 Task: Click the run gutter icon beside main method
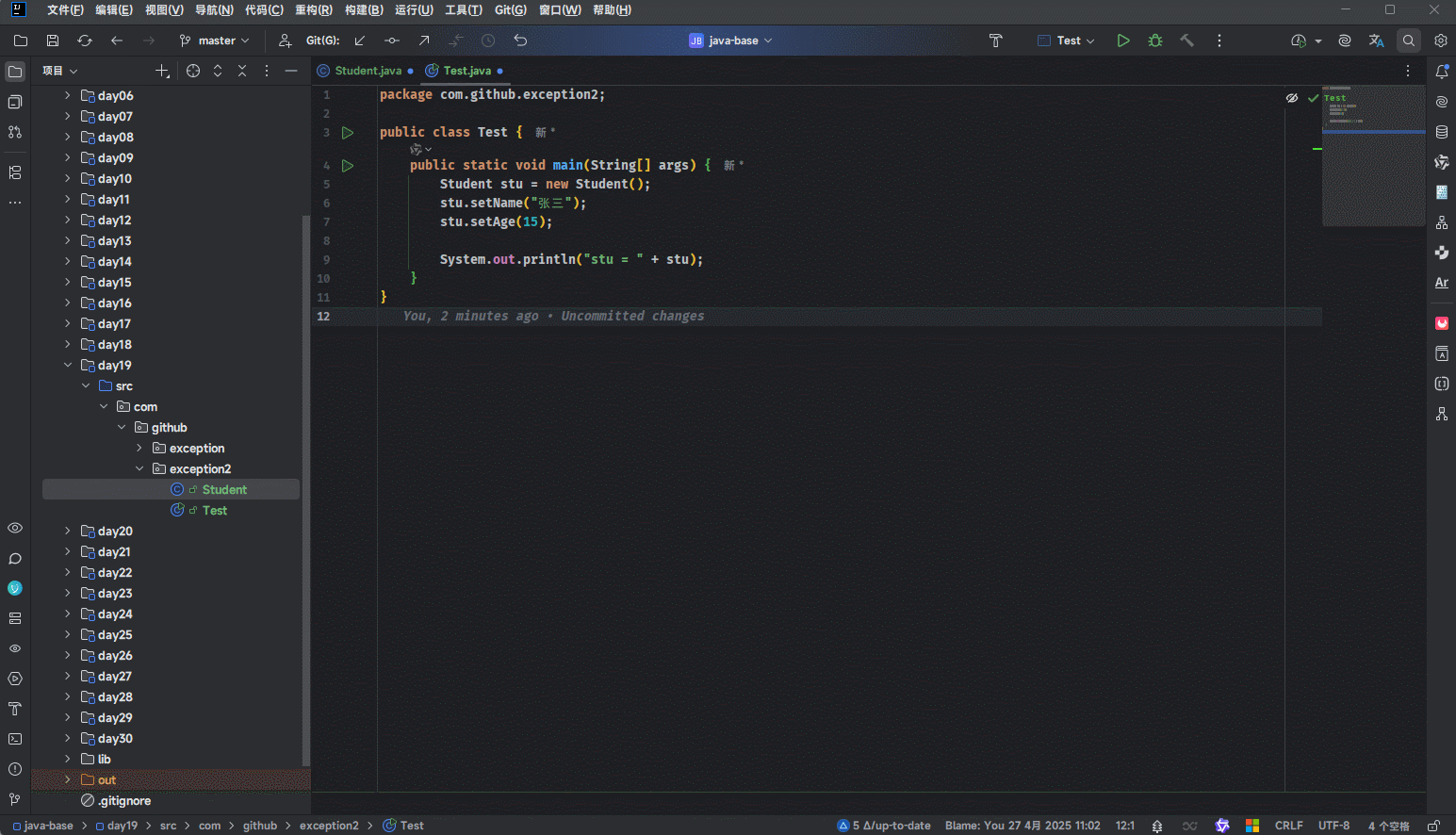pyautogui.click(x=348, y=166)
